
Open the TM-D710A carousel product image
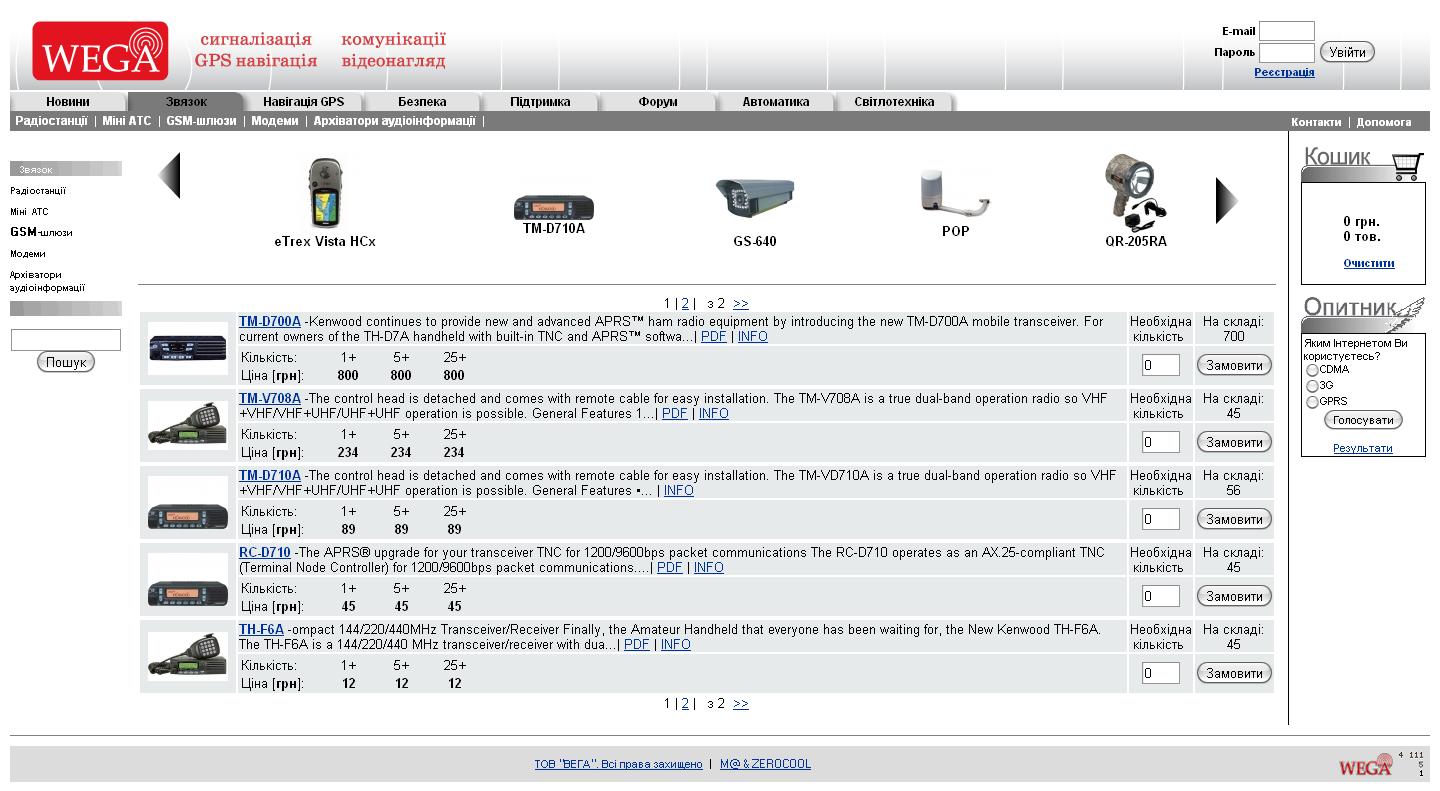[554, 207]
